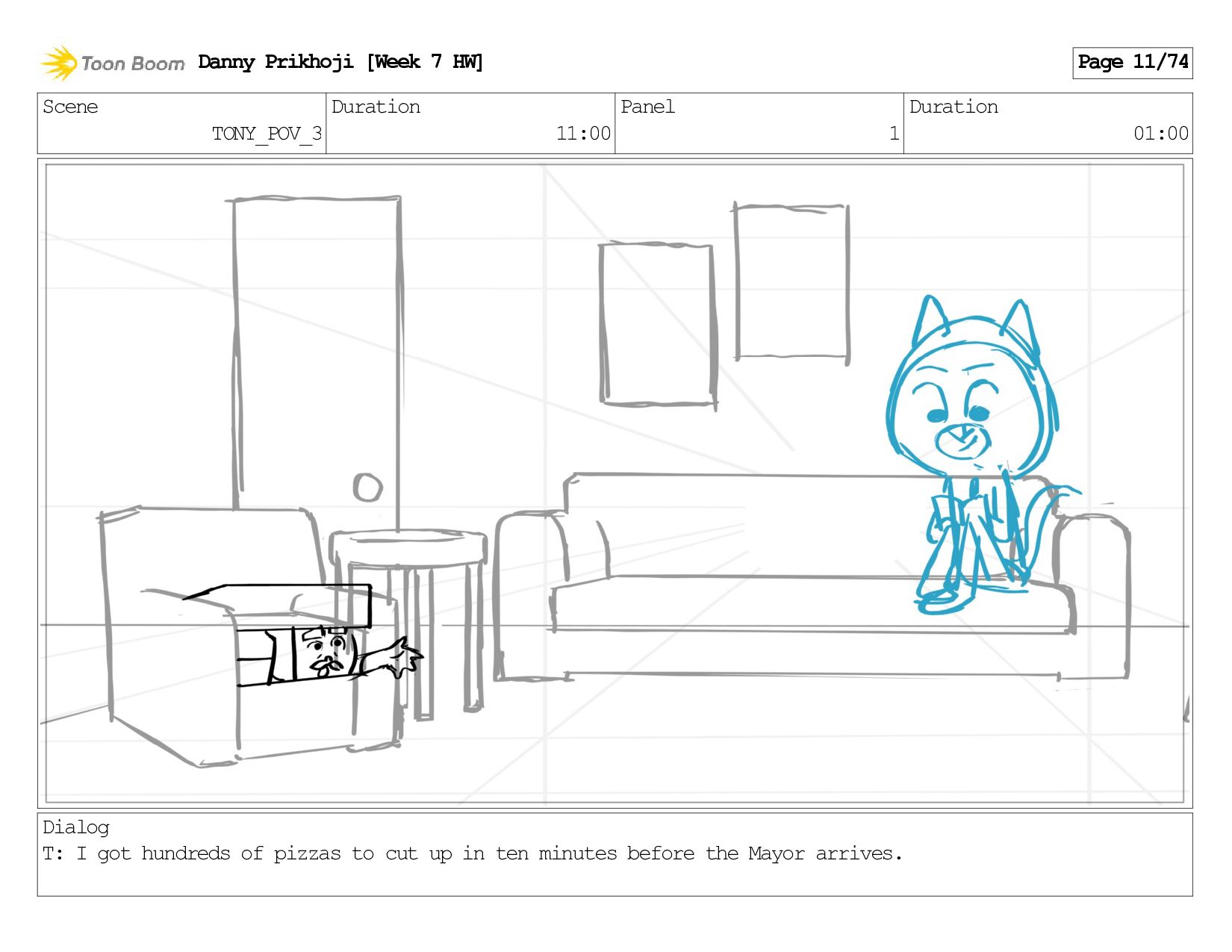
Task: Click the right picture frame on the wall
Action: click(791, 282)
